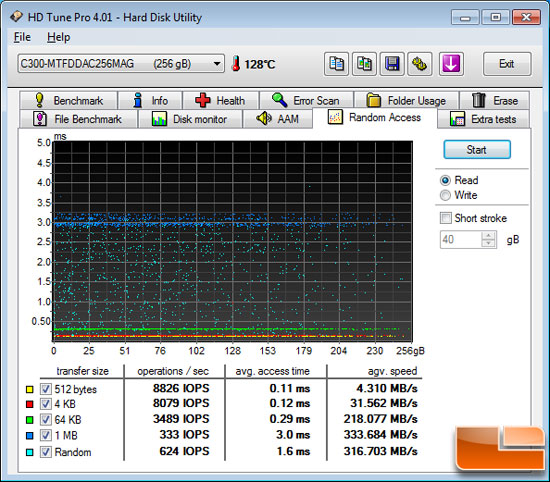Screen dimensions: 550x482
Task: Click the red cross Health icon
Action: (x=203, y=100)
